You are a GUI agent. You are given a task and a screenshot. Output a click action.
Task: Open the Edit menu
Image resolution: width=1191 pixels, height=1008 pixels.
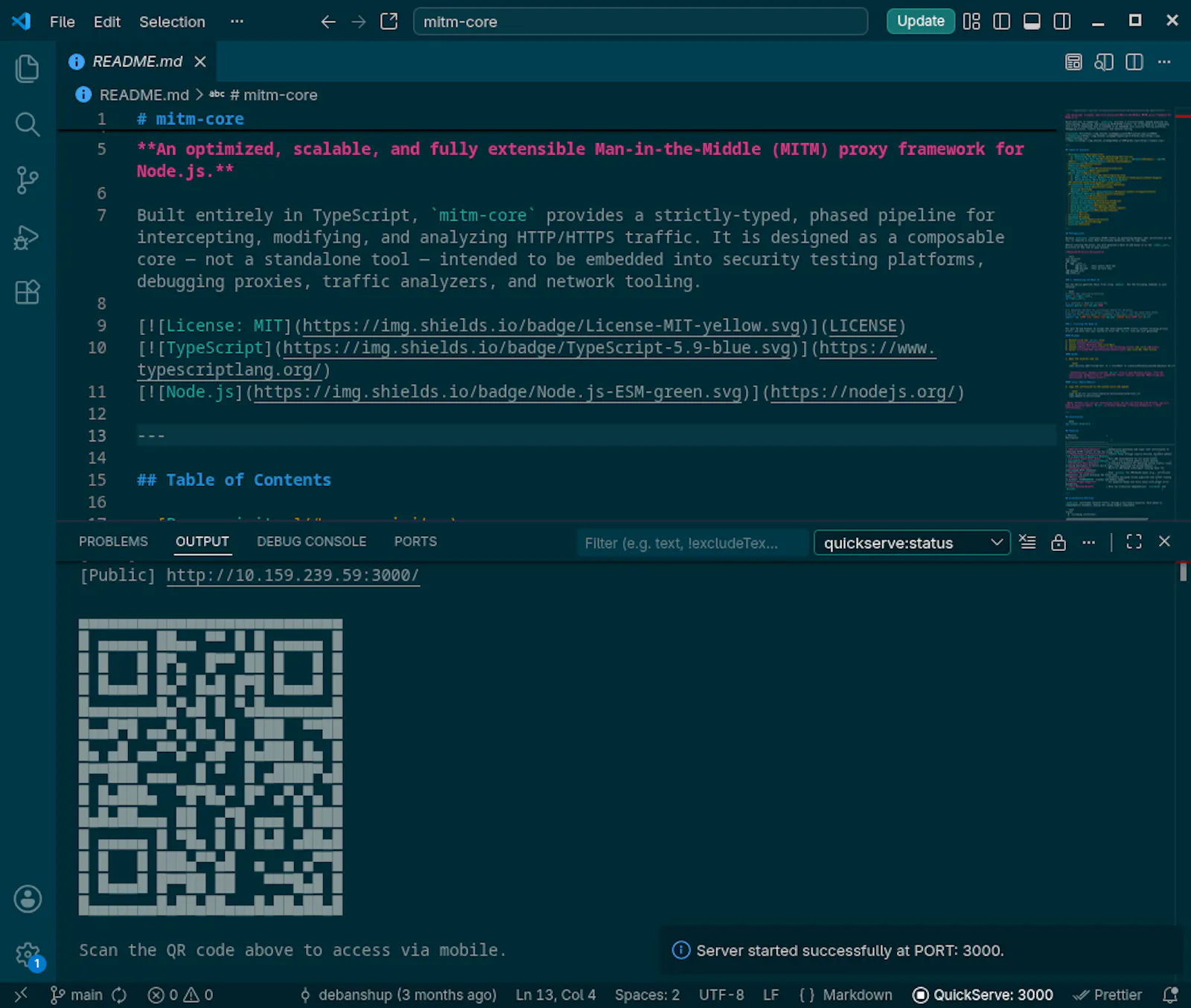coord(107,22)
